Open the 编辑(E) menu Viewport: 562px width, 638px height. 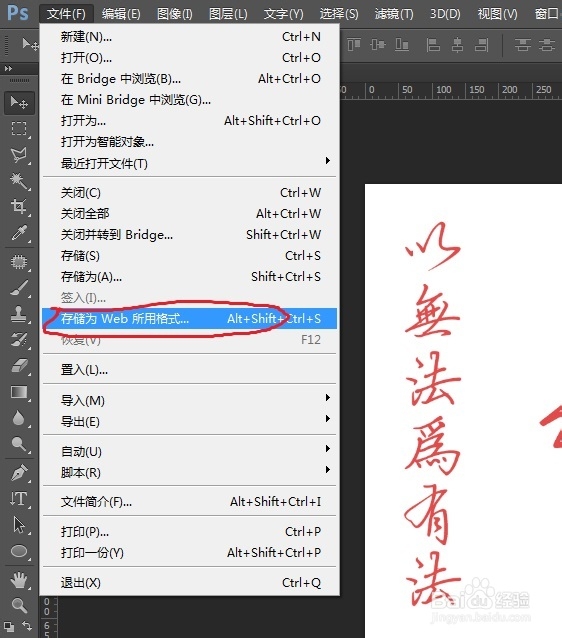121,14
